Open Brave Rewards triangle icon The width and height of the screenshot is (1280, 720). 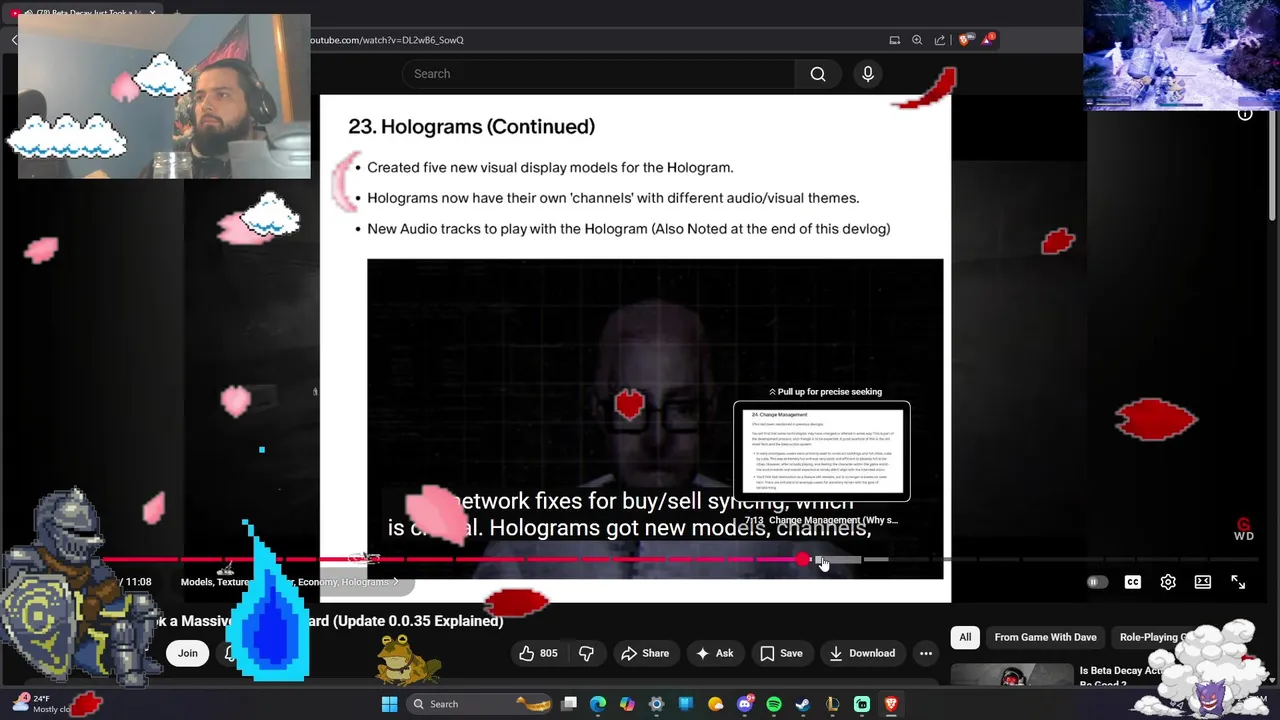point(988,40)
